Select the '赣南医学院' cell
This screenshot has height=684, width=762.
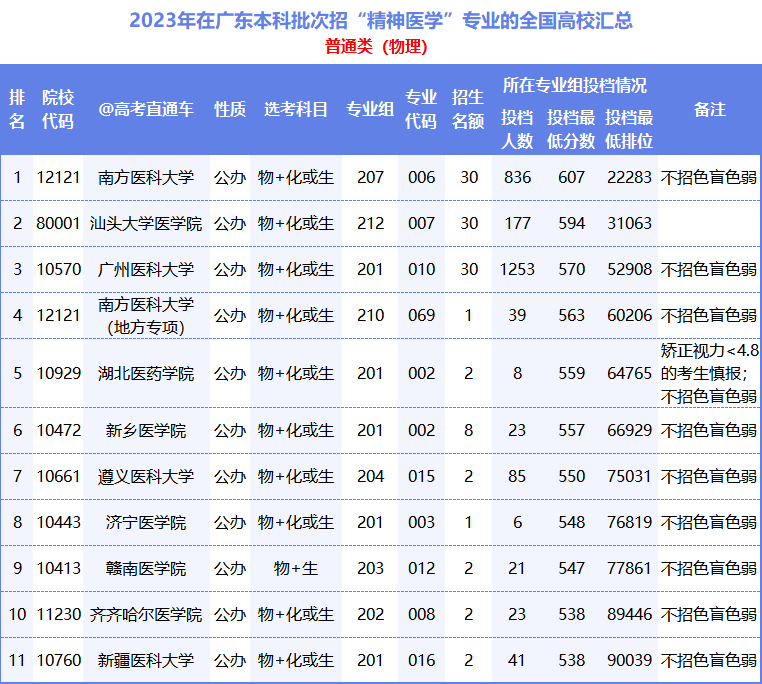146,568
